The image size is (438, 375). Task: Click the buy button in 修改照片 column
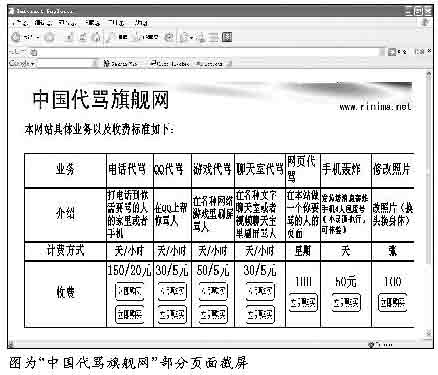[x=393, y=303]
